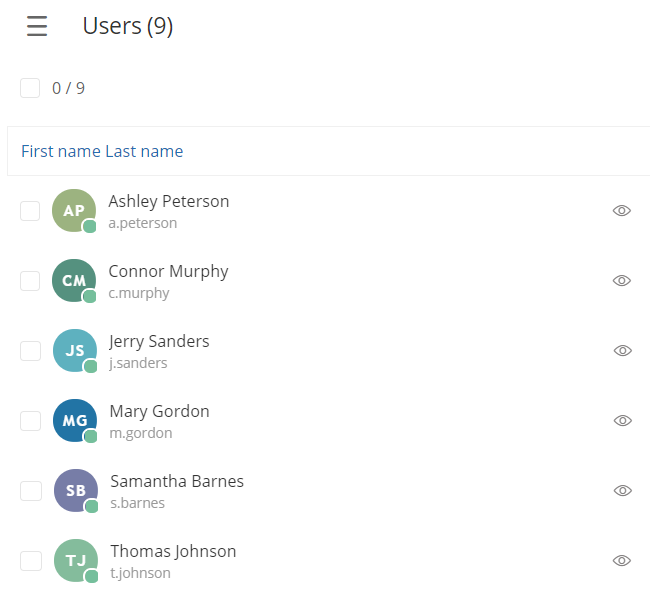The width and height of the screenshot is (650, 593).
Task: Click Ashley Peterson's AP avatar
Action: [x=74, y=211]
